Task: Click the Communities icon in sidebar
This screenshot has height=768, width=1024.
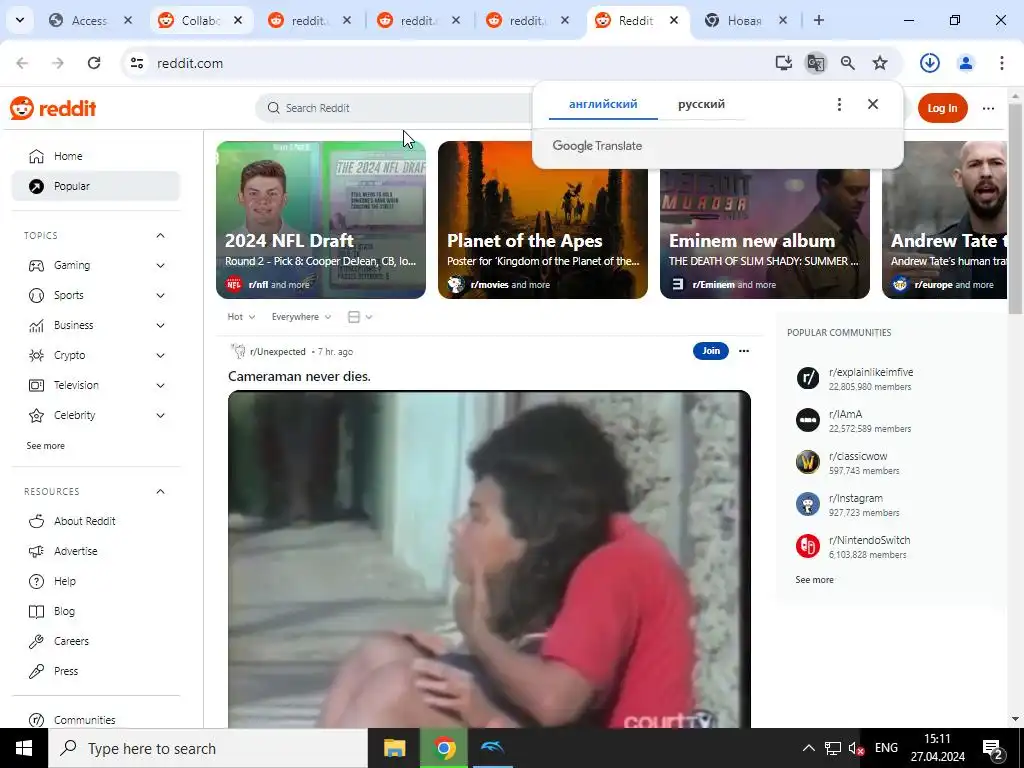Action: pos(37,720)
